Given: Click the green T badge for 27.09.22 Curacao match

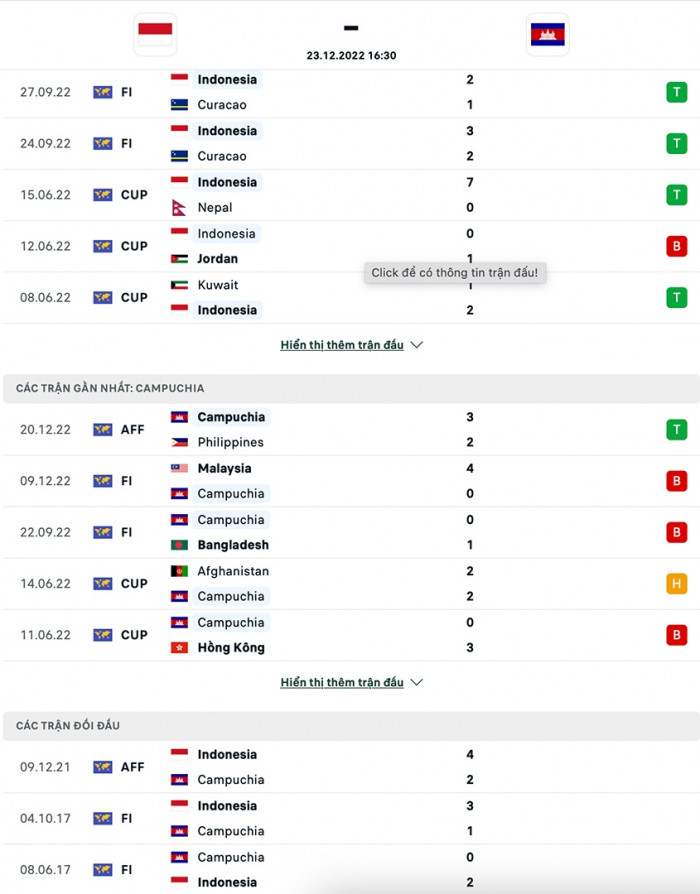Looking at the screenshot, I should tap(677, 92).
